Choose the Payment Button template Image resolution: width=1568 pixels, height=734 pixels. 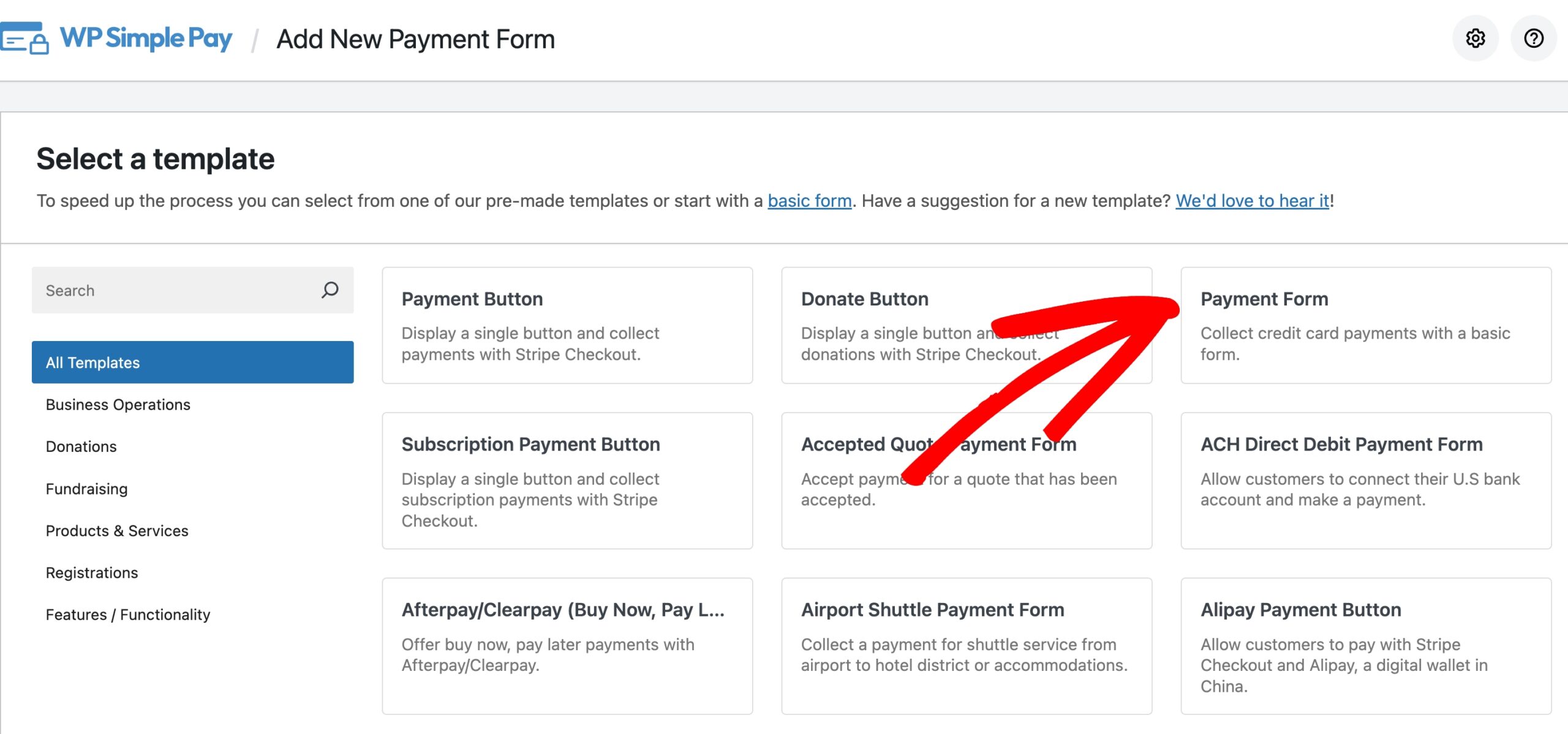(x=567, y=325)
